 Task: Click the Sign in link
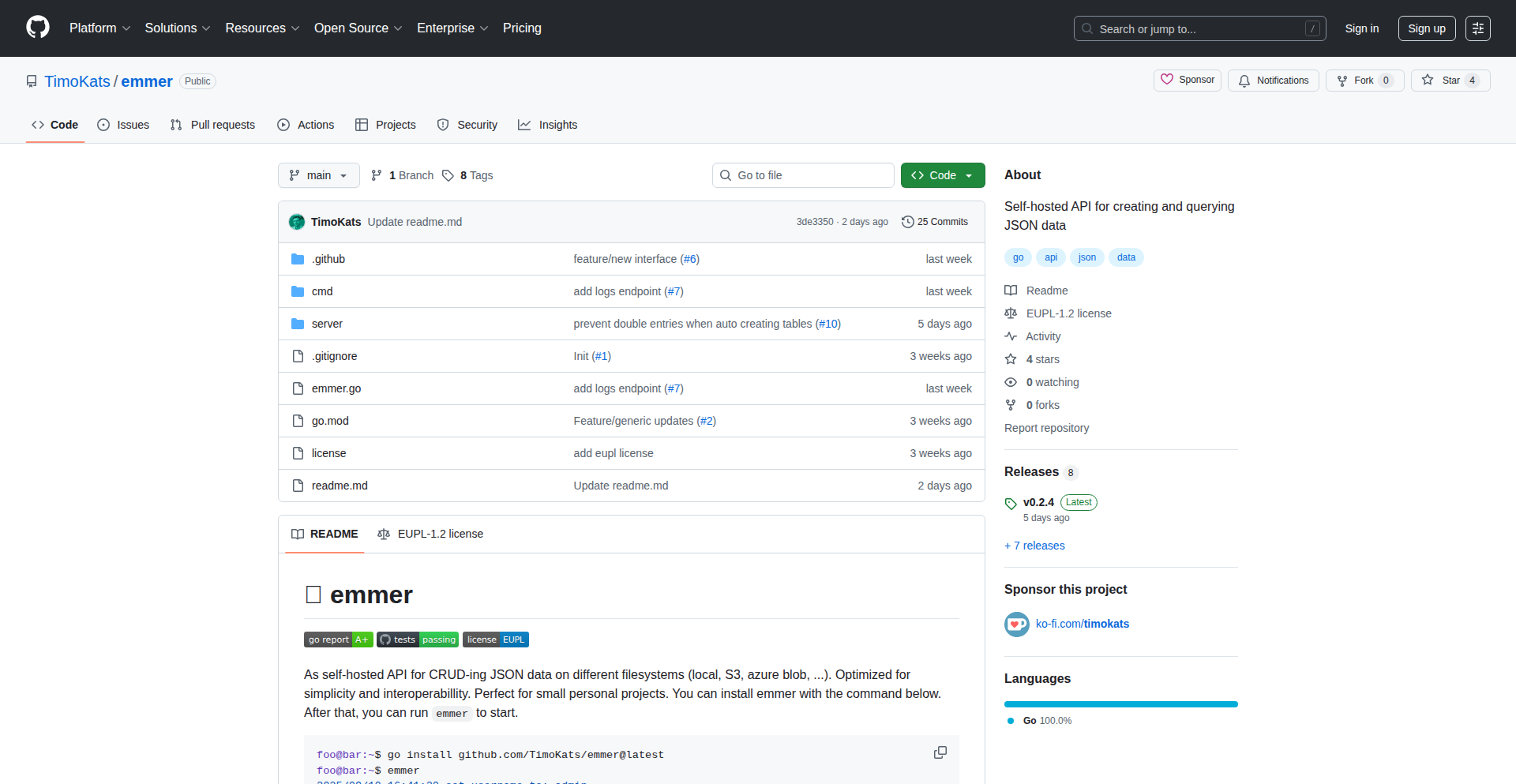1362,28
